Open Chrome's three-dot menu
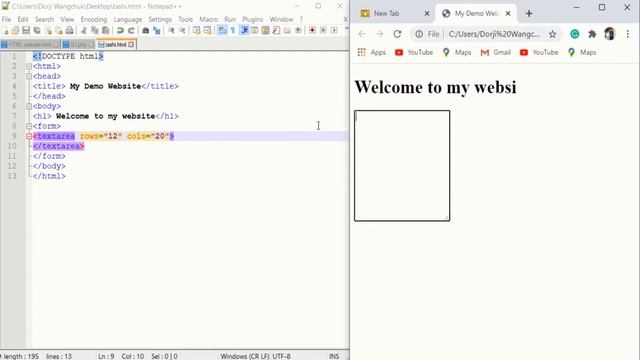Screen dimensions: 640x360 [x=628, y=34]
